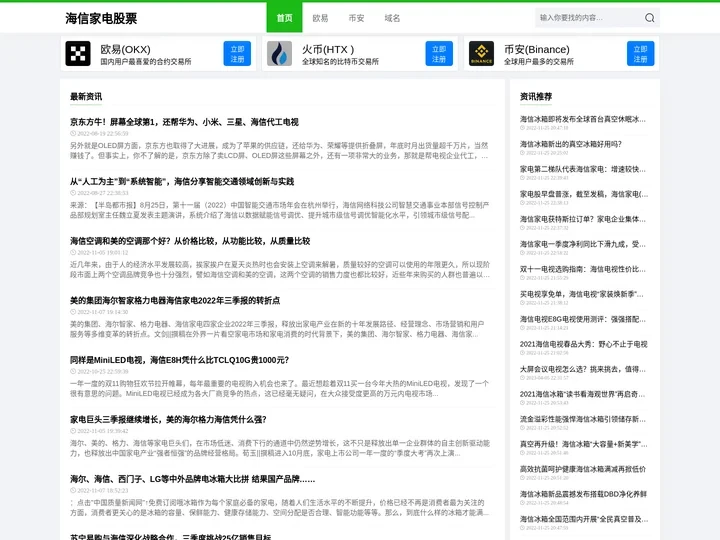Click excerpt starting 另外就是OLED屏方面
Image resolution: width=720 pixels, height=540 pixels.
pyautogui.click(x=279, y=151)
